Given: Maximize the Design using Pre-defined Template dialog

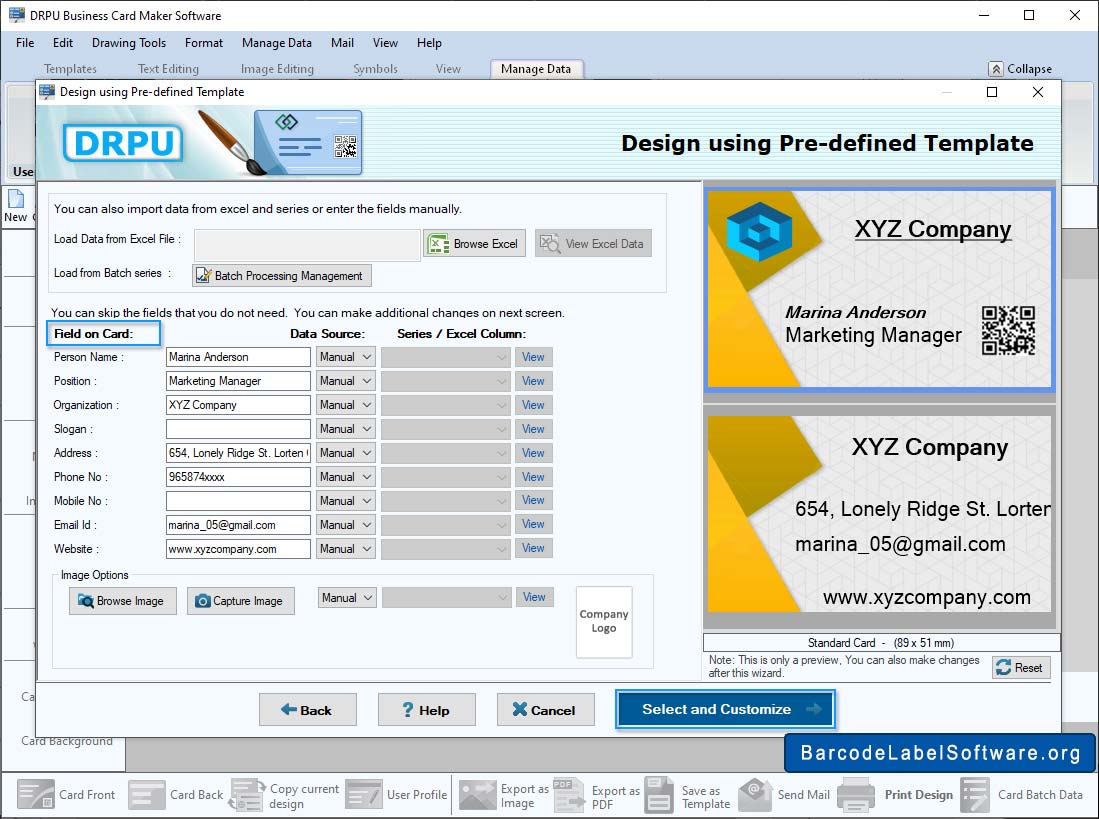Looking at the screenshot, I should (x=992, y=92).
